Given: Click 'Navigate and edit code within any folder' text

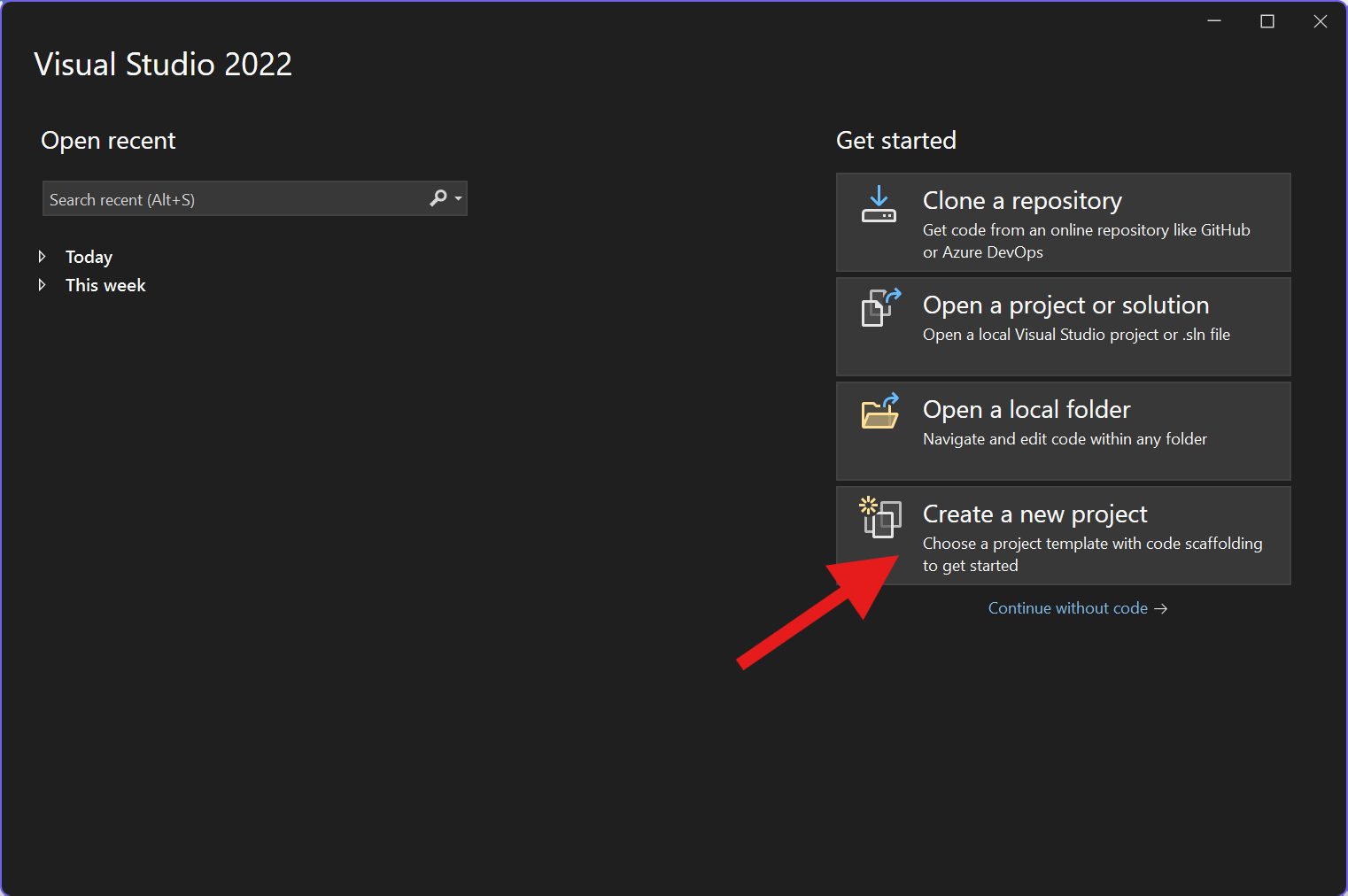Looking at the screenshot, I should [x=1065, y=439].
